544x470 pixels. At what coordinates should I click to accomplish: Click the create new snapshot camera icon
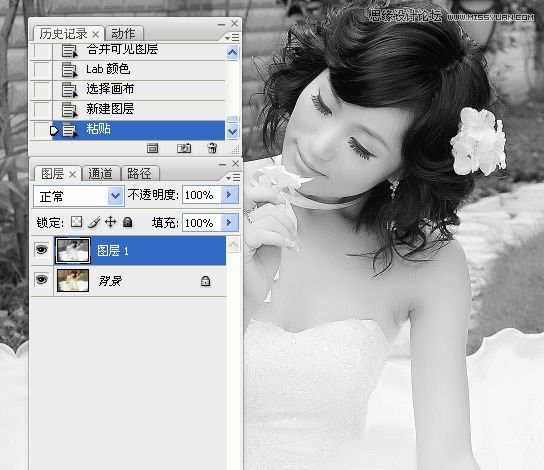184,148
